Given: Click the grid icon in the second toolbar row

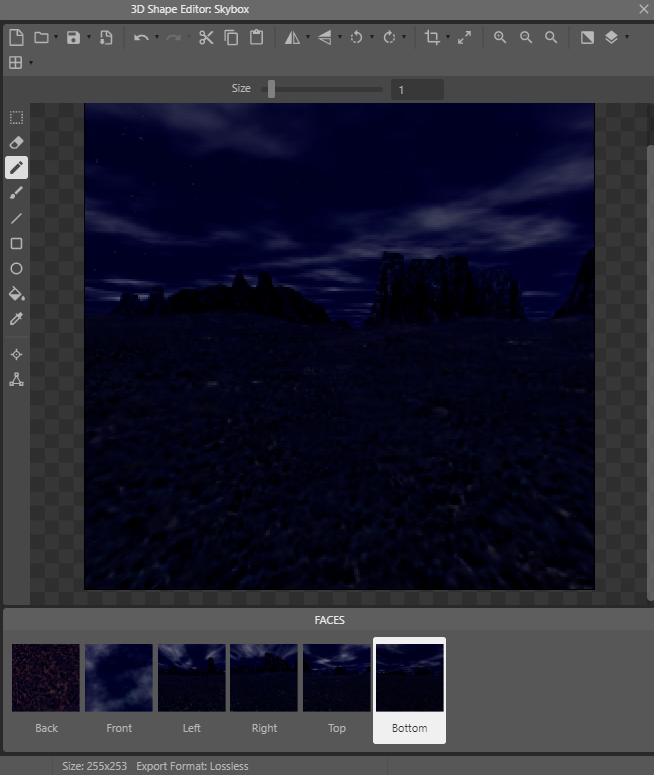Looking at the screenshot, I should (x=16, y=63).
